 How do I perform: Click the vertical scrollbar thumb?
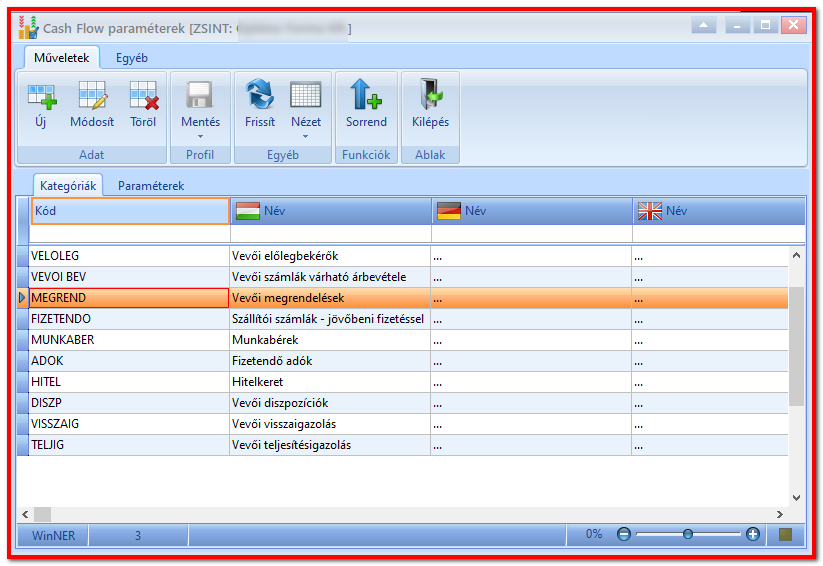click(796, 347)
